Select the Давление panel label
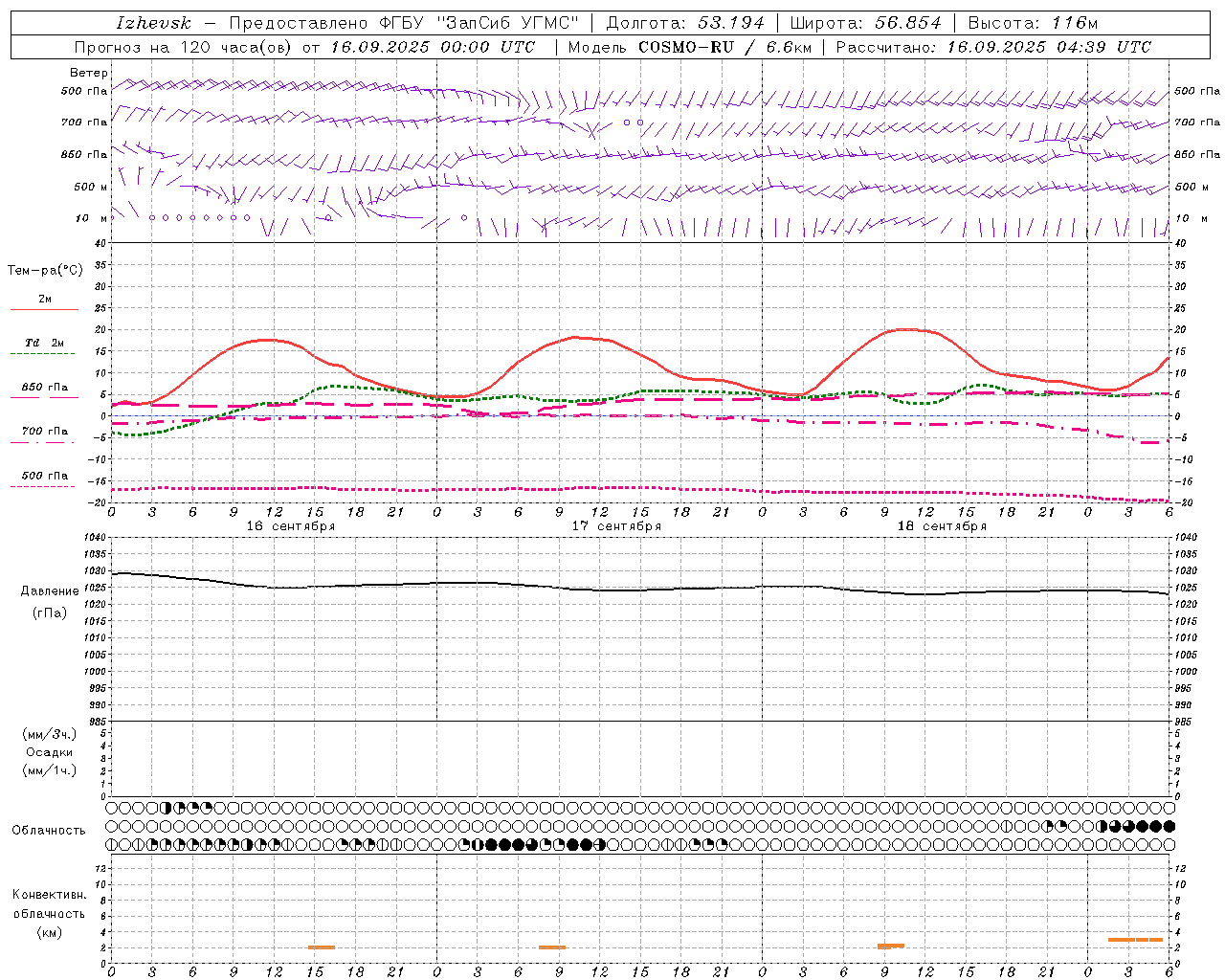 tap(50, 591)
